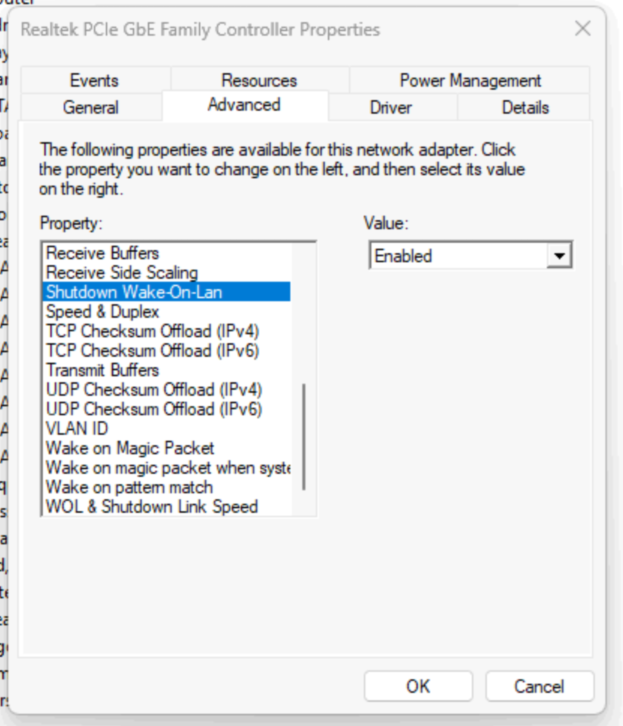
Task: Select Wake on Magic Packet property
Action: click(167, 448)
